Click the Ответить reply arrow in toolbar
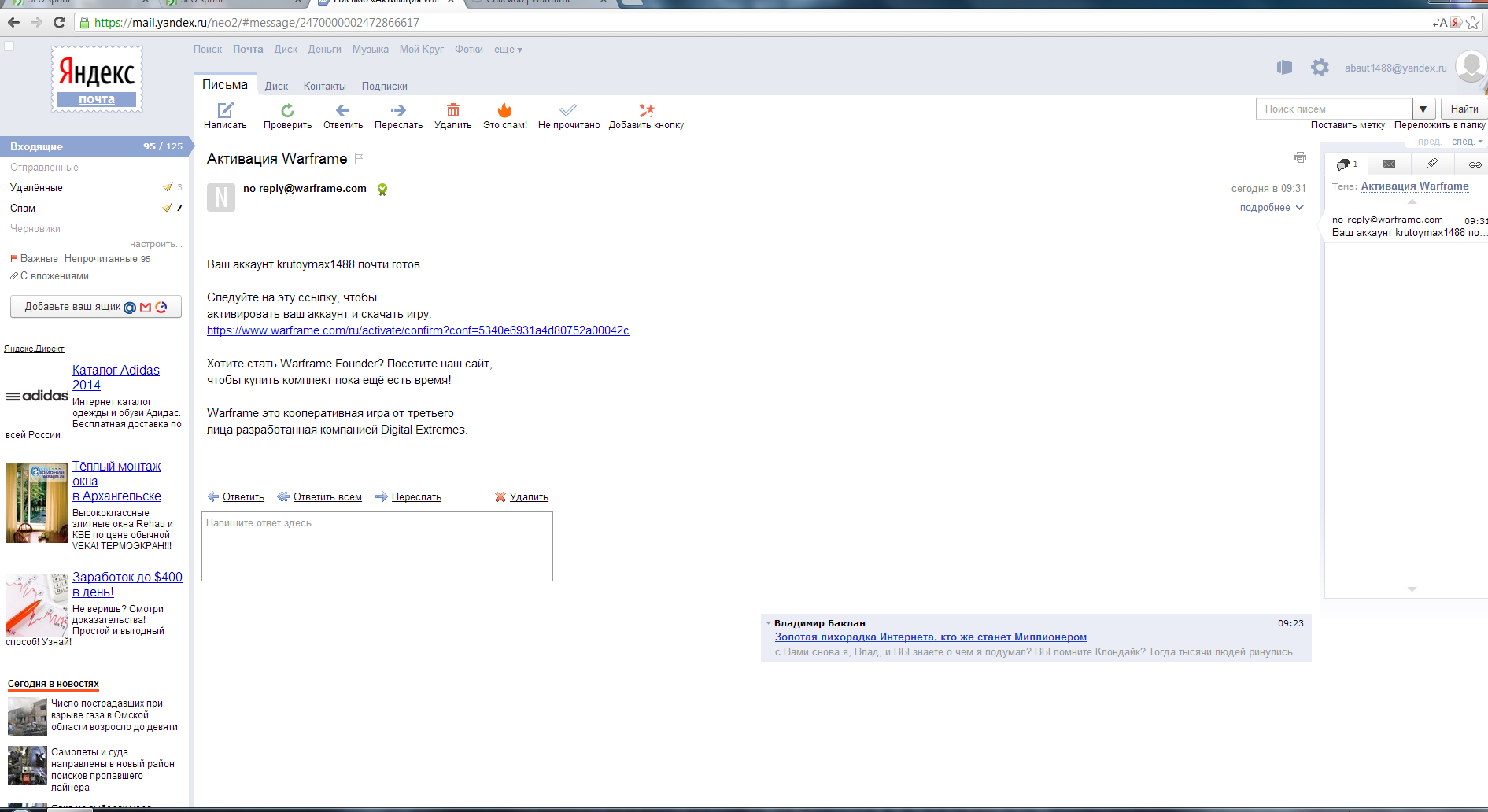This screenshot has width=1488, height=812. coord(342,110)
